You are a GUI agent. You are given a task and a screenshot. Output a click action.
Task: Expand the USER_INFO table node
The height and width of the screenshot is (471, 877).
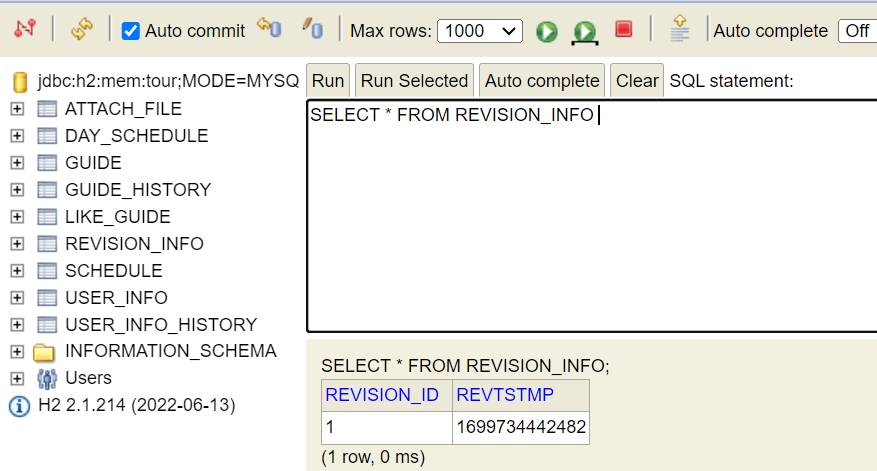pos(17,298)
